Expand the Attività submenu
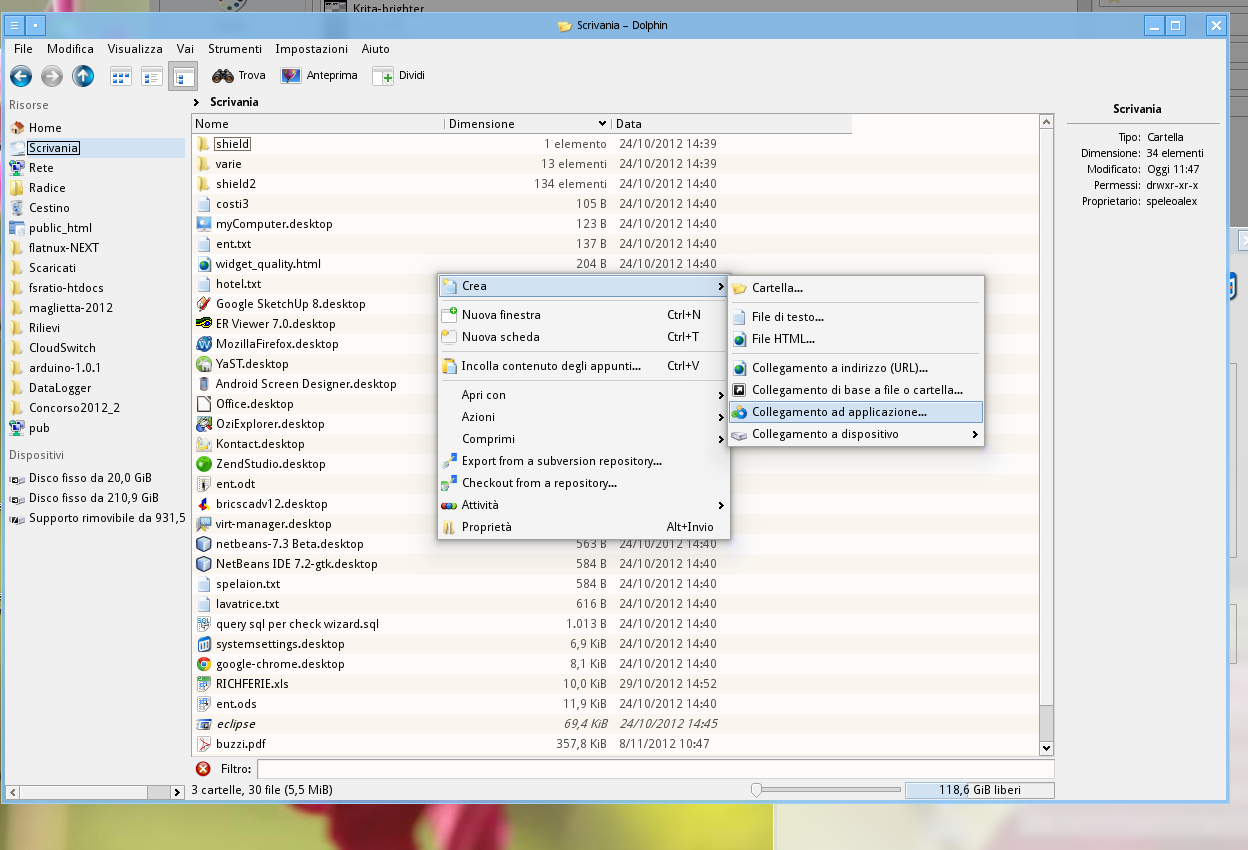1248x850 pixels. [584, 505]
